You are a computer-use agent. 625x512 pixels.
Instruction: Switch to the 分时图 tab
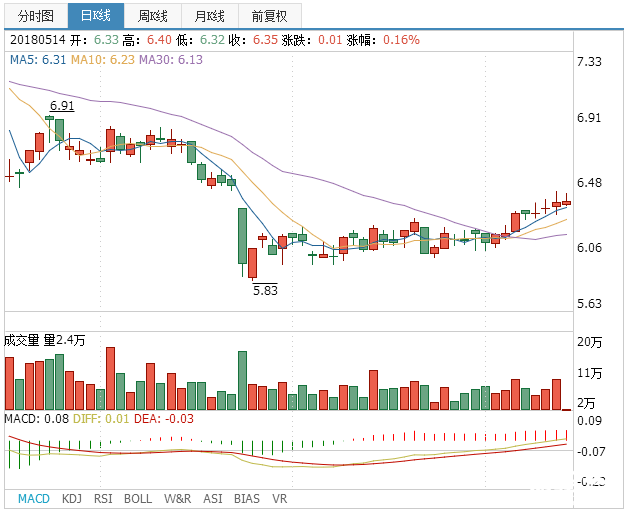click(36, 16)
